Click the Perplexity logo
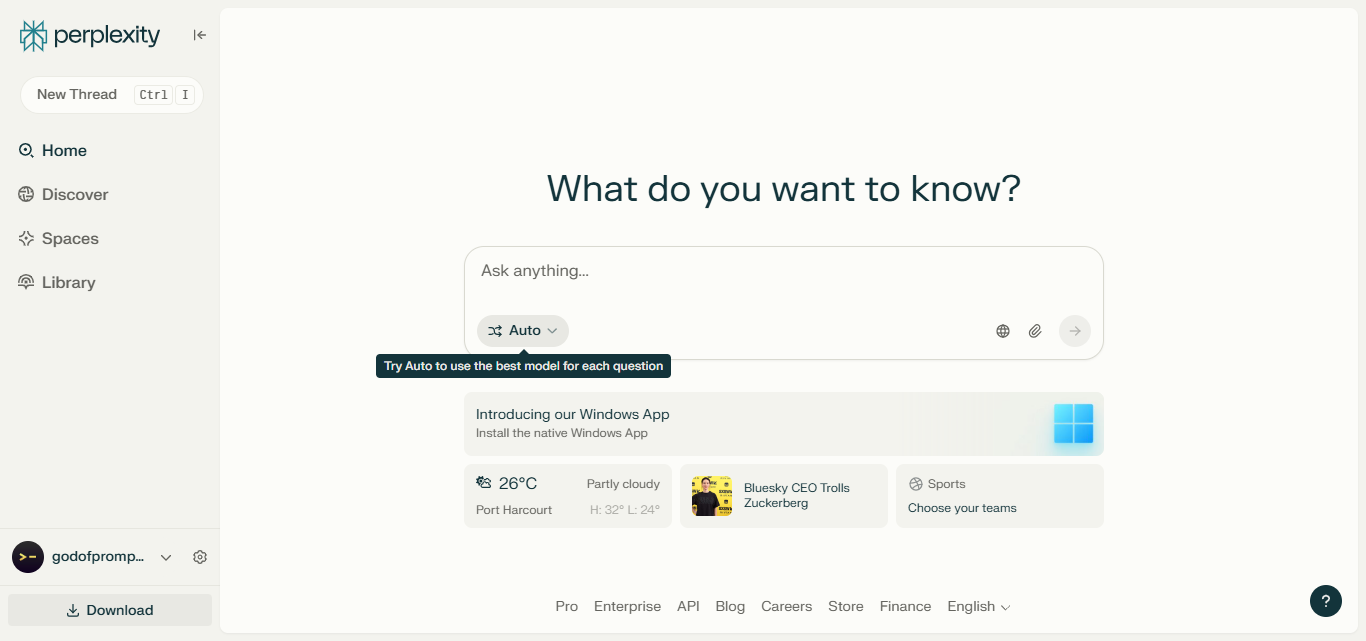Viewport: 1366px width, 641px height. pos(88,35)
